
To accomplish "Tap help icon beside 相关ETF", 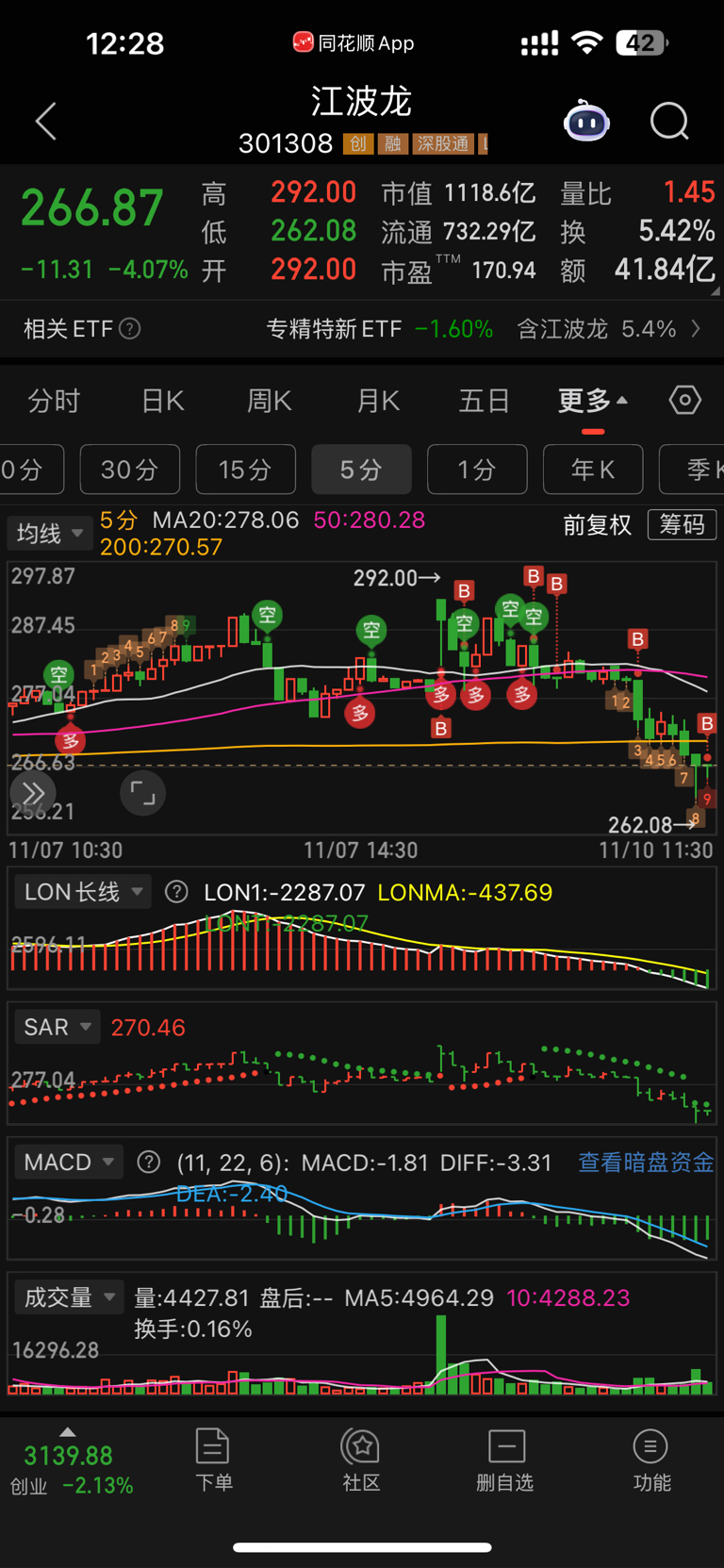I will 130,328.
